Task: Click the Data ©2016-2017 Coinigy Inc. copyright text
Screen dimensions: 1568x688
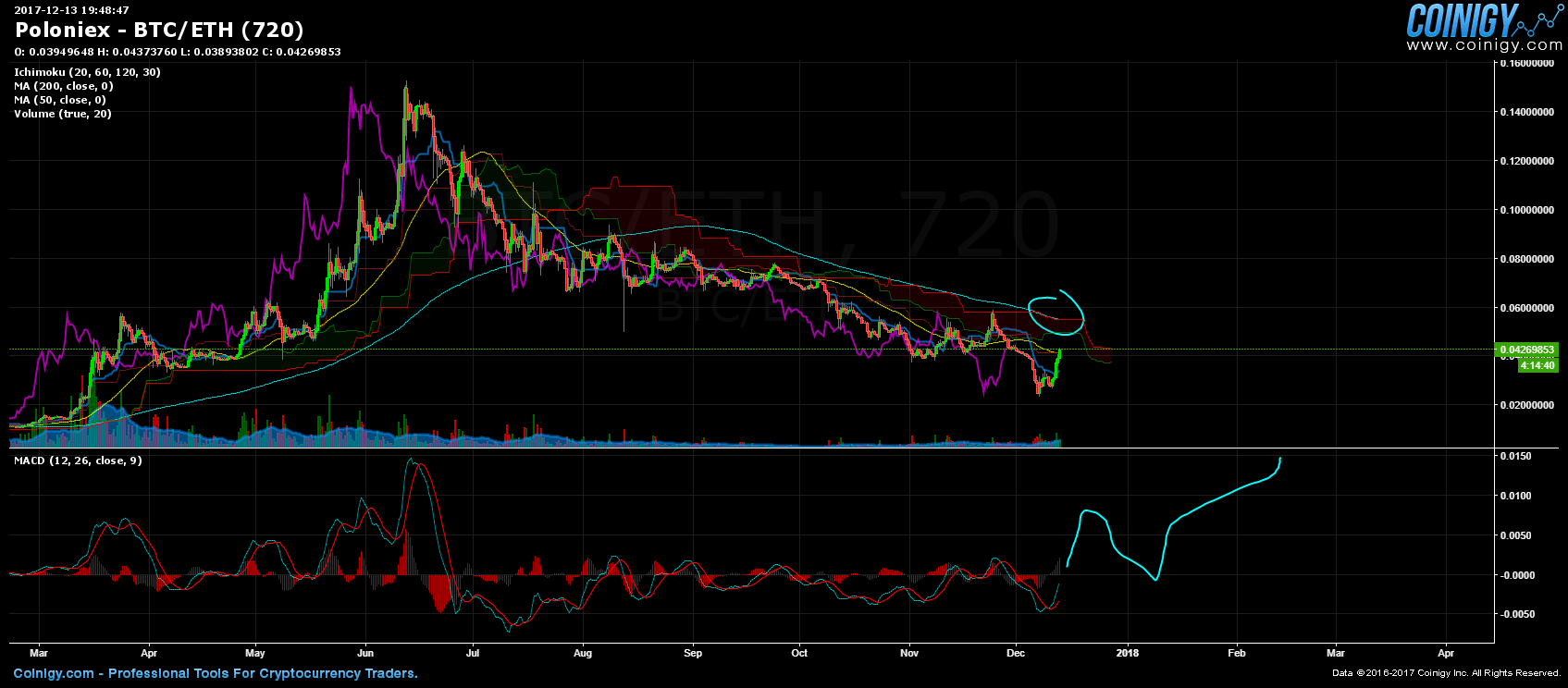Action: (1447, 674)
